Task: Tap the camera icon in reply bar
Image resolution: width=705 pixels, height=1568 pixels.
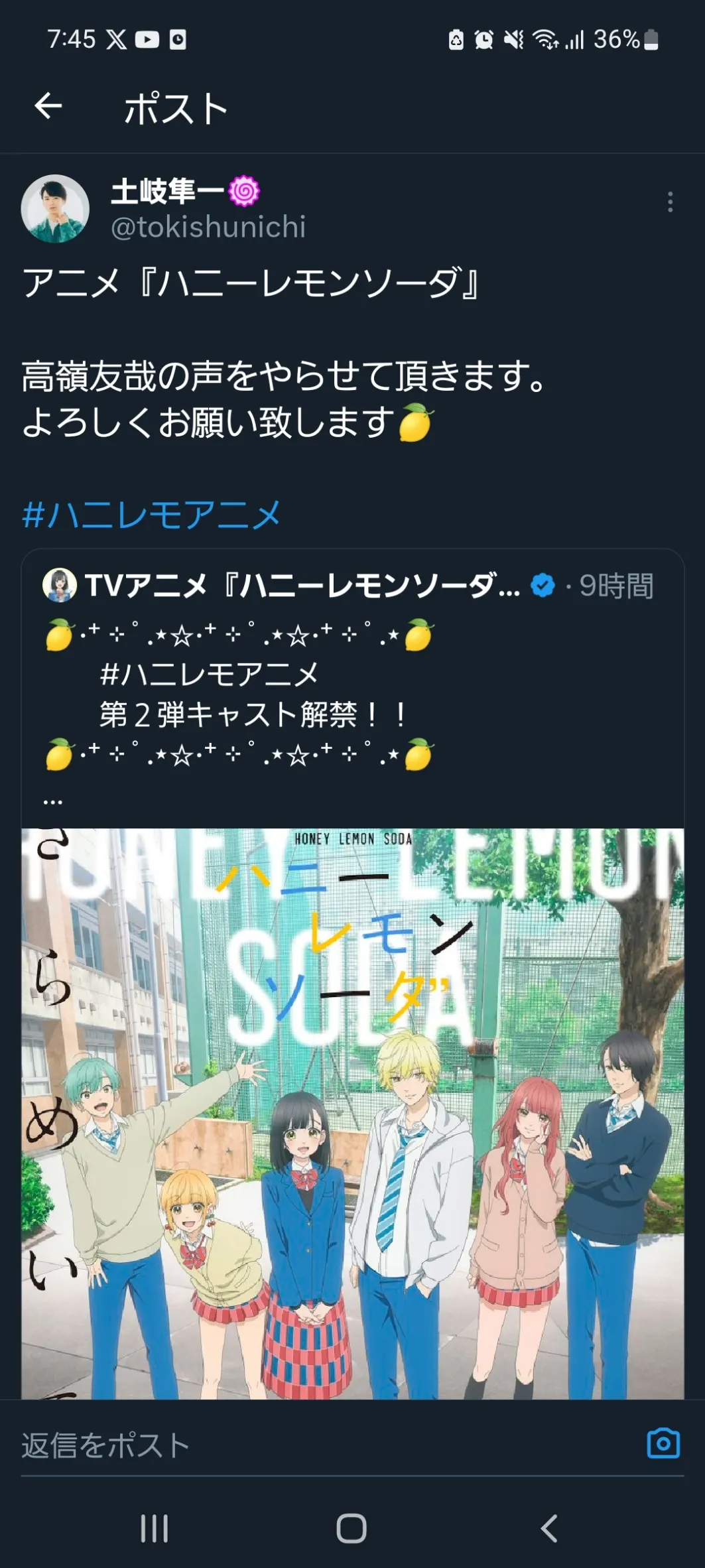Action: 663,1443
